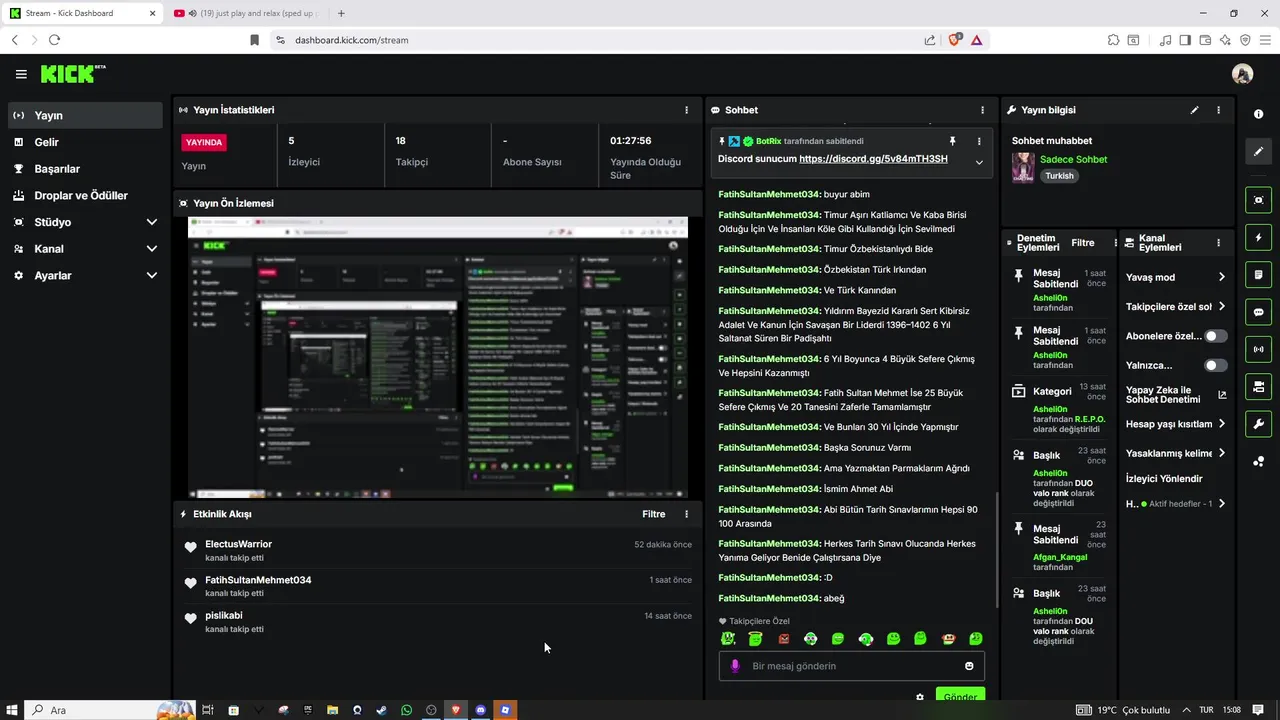This screenshot has height=720, width=1280.
Task: Click the microphone icon in message box
Action: [x=735, y=666]
